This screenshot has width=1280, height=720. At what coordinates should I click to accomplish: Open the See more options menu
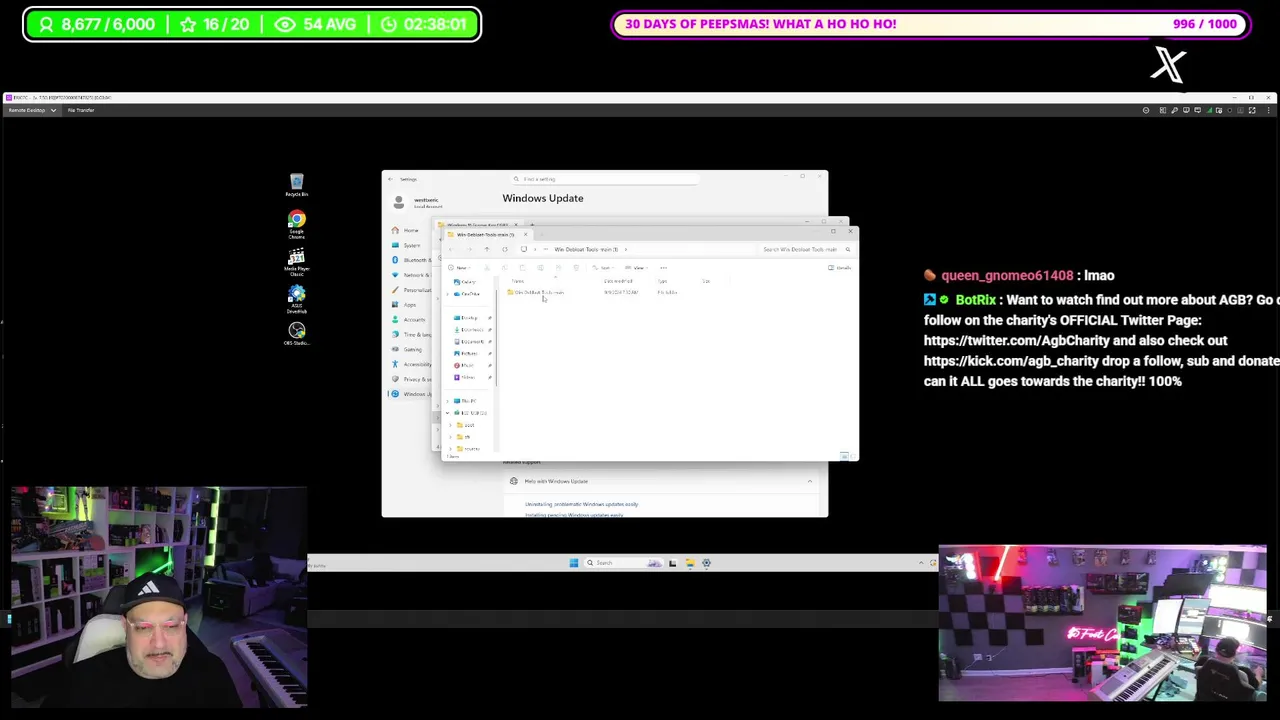pos(663,268)
